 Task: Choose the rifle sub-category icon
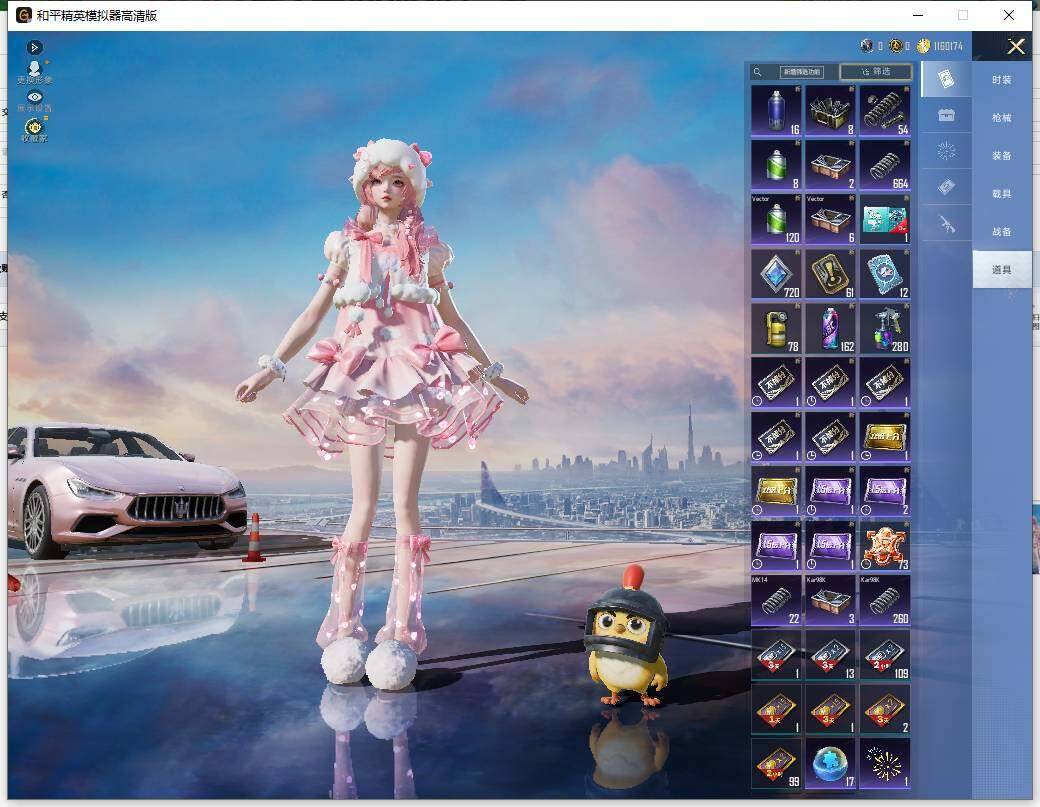tap(946, 225)
